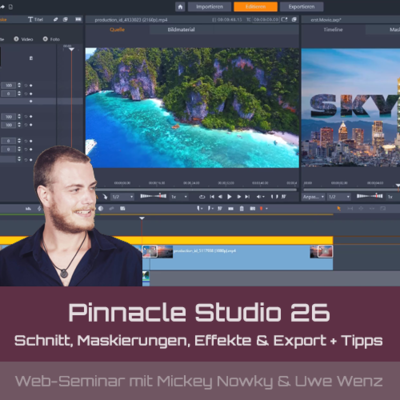This screenshot has width=400, height=400.
Task: Switch to the Quelle source tab
Action: click(x=117, y=30)
